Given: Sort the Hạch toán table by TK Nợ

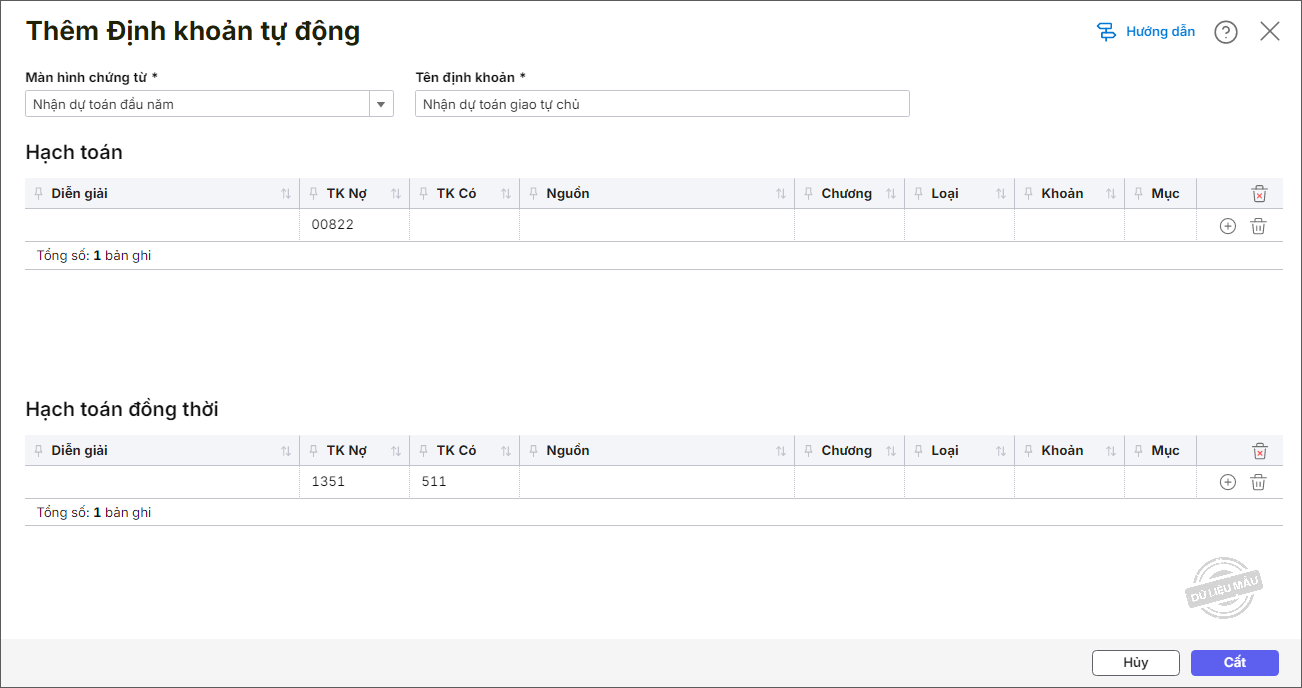Looking at the screenshot, I should coord(396,194).
